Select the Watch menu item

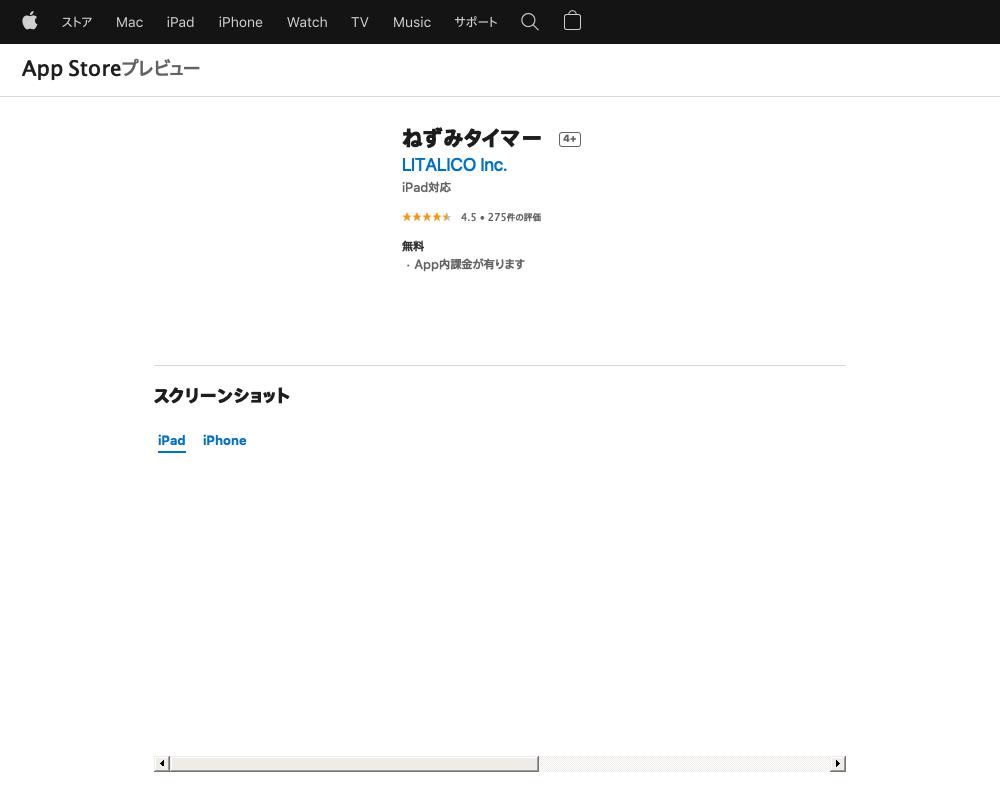[306, 22]
